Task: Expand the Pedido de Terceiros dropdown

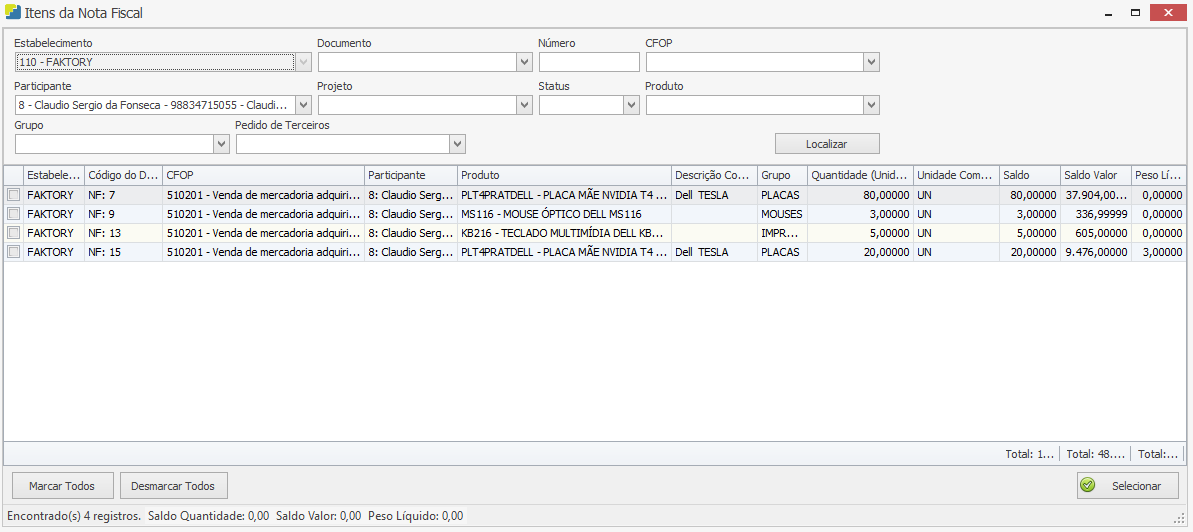Action: point(458,145)
